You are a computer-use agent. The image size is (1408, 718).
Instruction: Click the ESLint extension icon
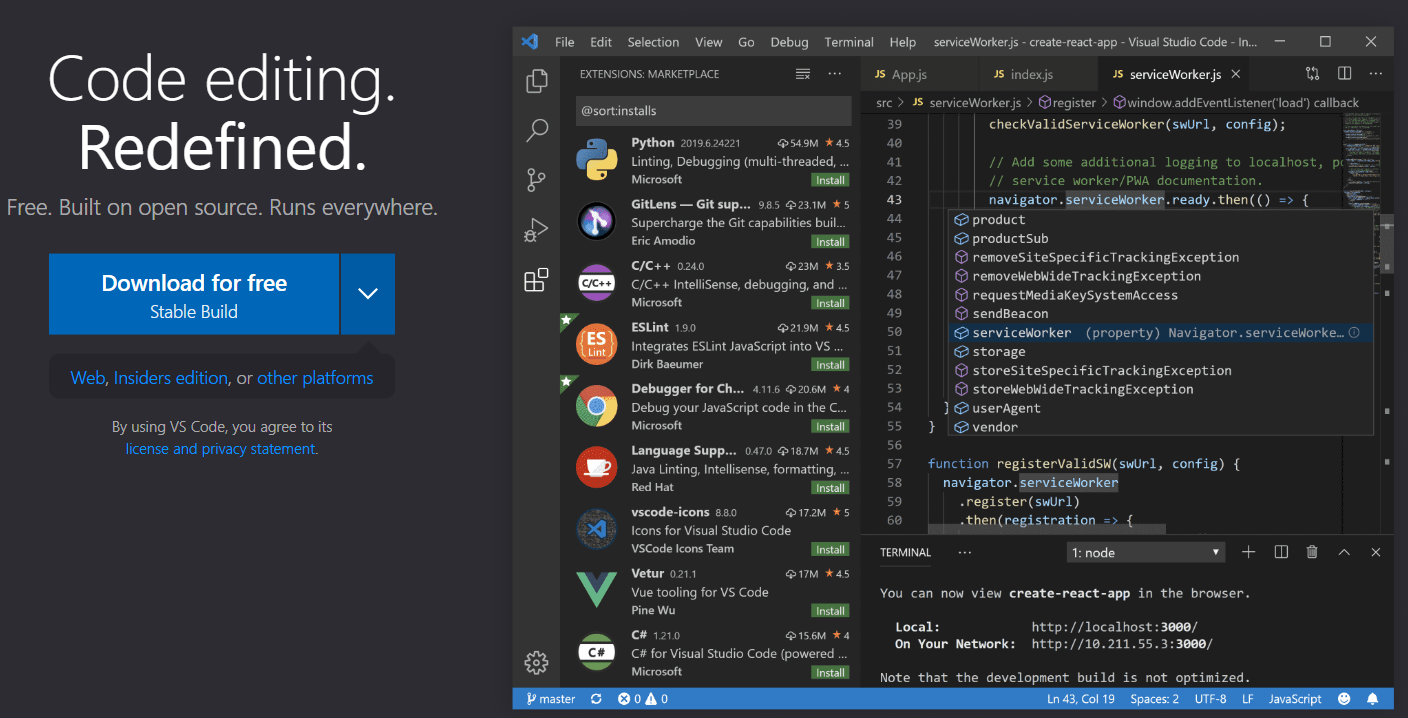coord(596,344)
